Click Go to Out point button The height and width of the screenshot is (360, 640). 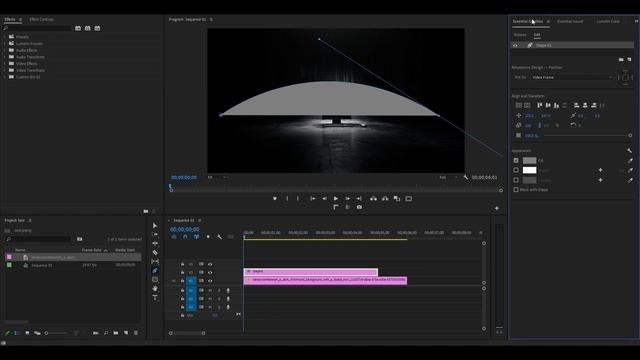coord(359,198)
